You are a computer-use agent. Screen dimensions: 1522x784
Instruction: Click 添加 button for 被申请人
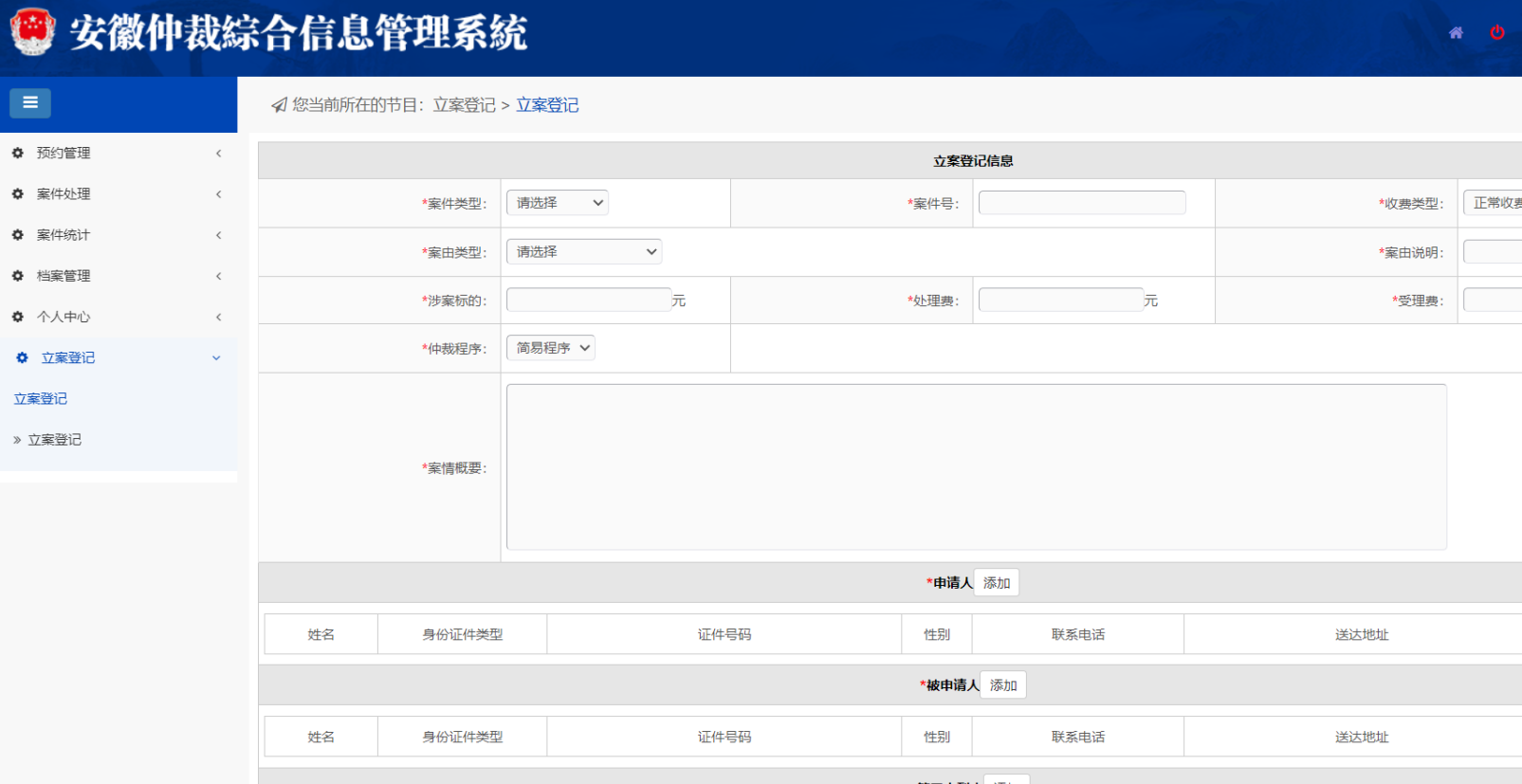coord(1003,685)
